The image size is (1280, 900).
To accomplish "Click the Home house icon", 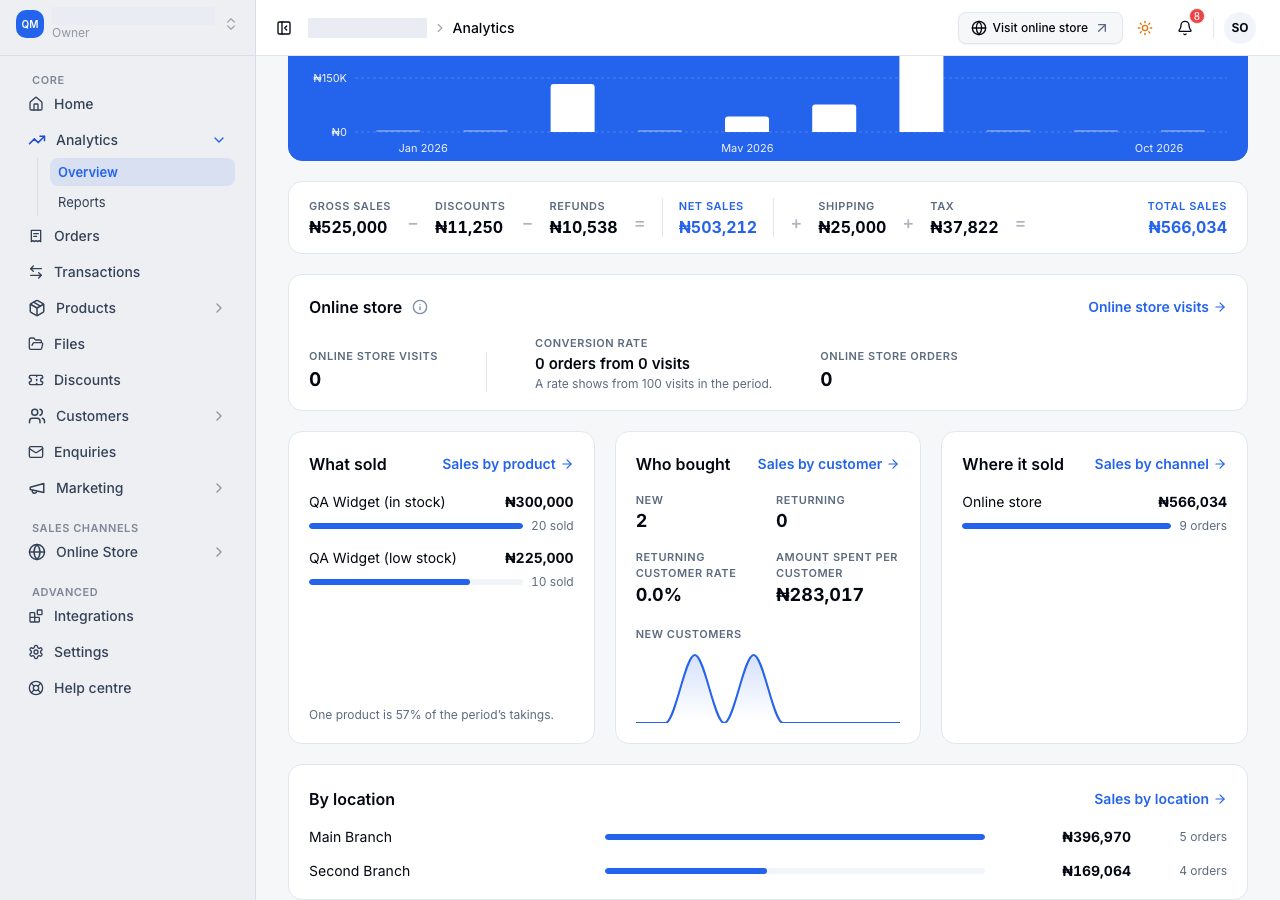I will (x=36, y=104).
